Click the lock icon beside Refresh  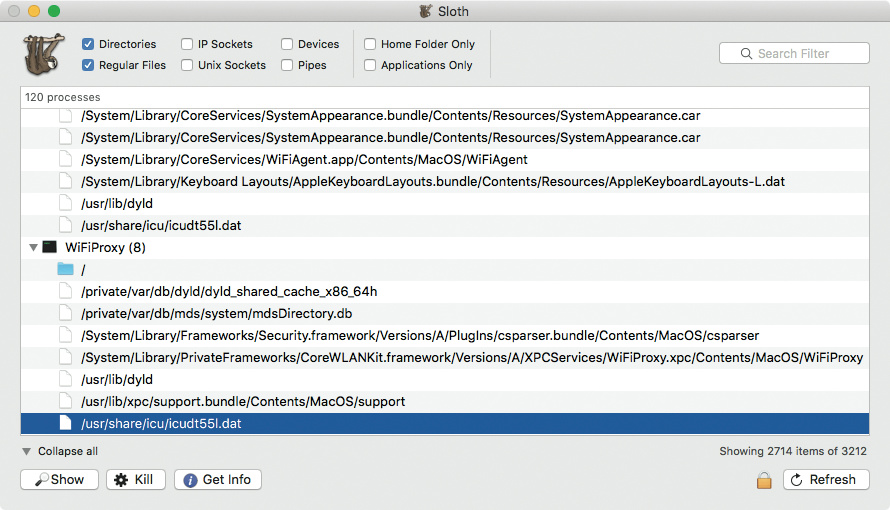764,480
